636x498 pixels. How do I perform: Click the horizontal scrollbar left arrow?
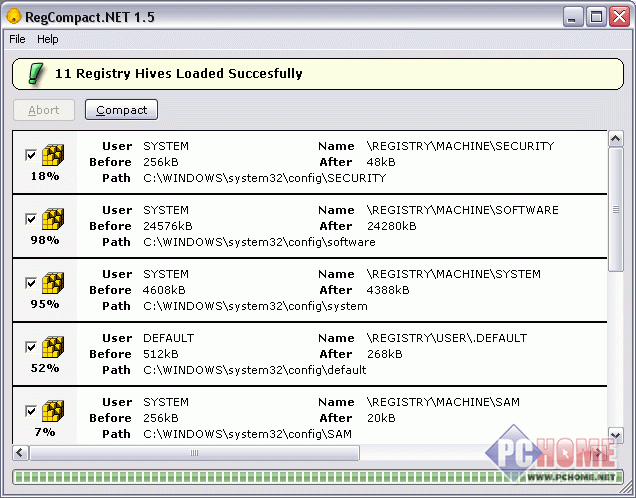click(x=20, y=453)
